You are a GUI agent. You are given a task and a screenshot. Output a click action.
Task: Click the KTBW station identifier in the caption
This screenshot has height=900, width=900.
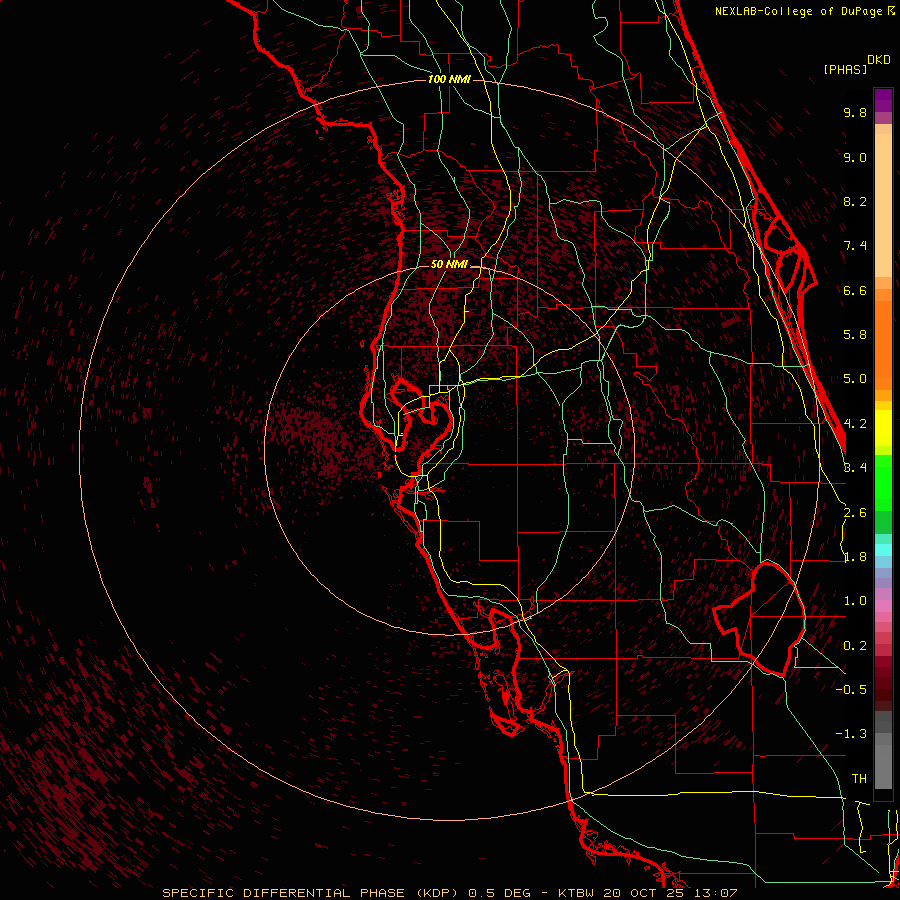click(577, 893)
